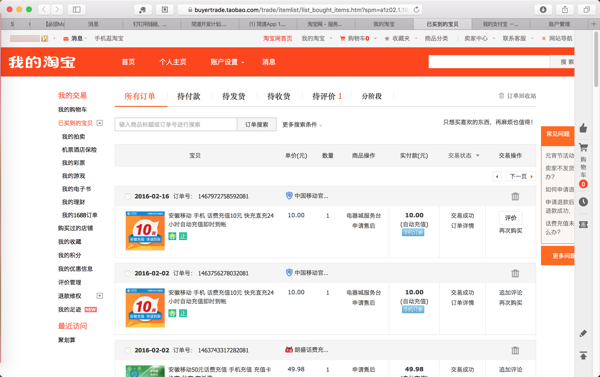600x377 pixels.
Task: Click 更多问题 orange button in help panel
Action: point(558,256)
